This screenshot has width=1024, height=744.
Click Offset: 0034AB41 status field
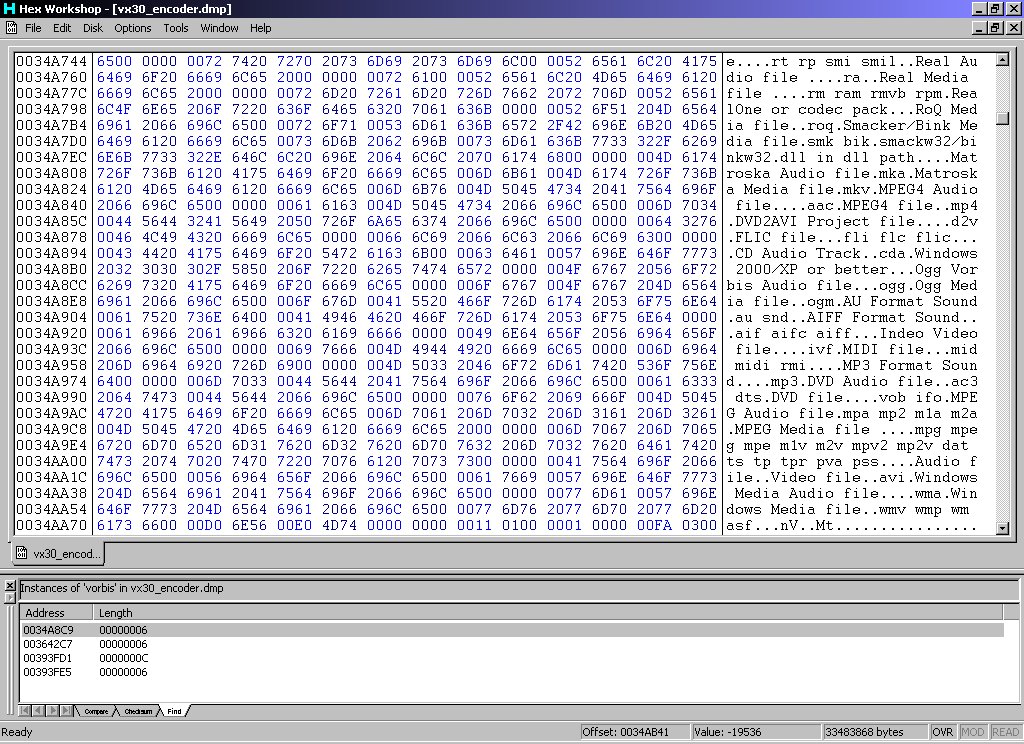[x=634, y=732]
